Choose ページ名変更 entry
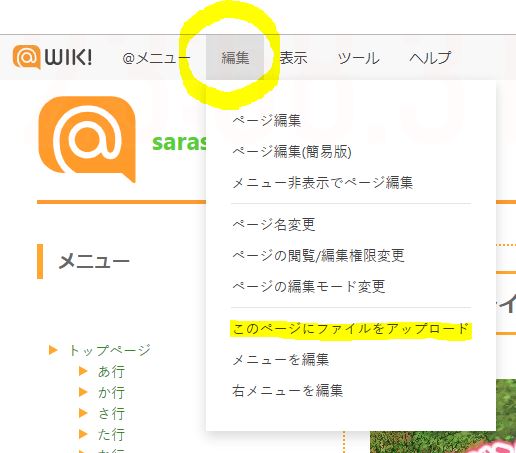516x453 pixels. pos(274,224)
